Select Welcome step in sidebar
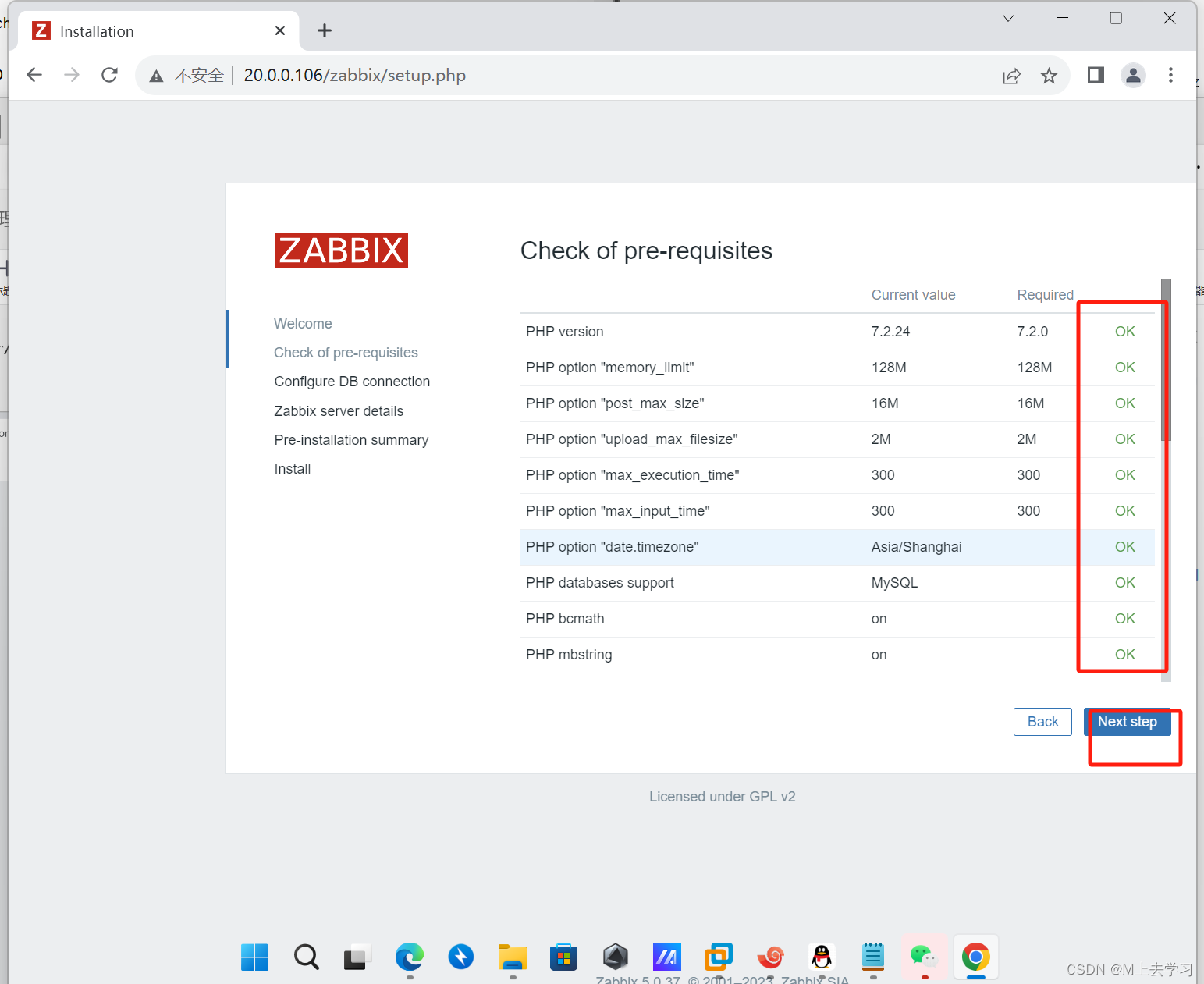 point(303,324)
